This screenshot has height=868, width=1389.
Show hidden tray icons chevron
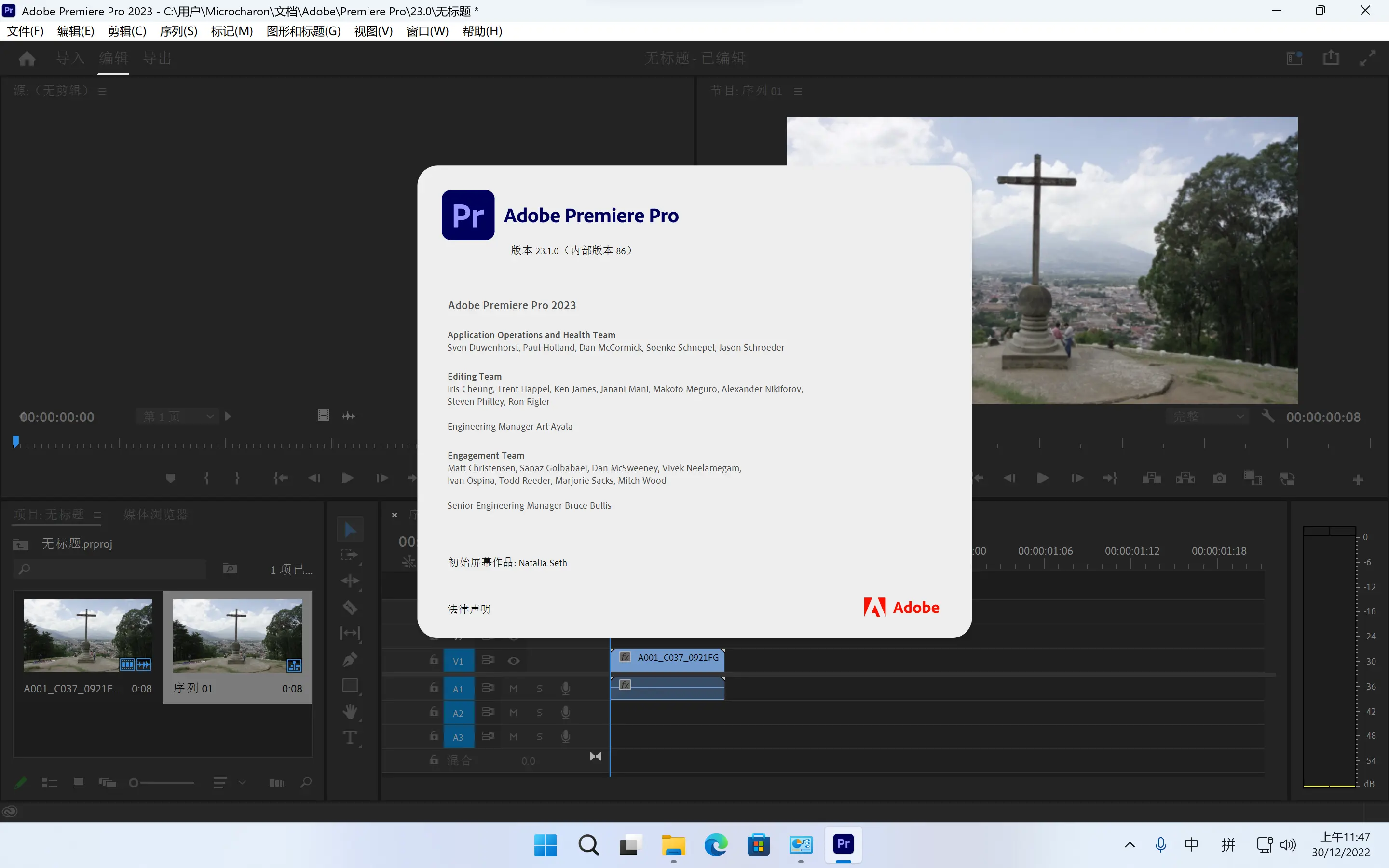tap(1129, 844)
